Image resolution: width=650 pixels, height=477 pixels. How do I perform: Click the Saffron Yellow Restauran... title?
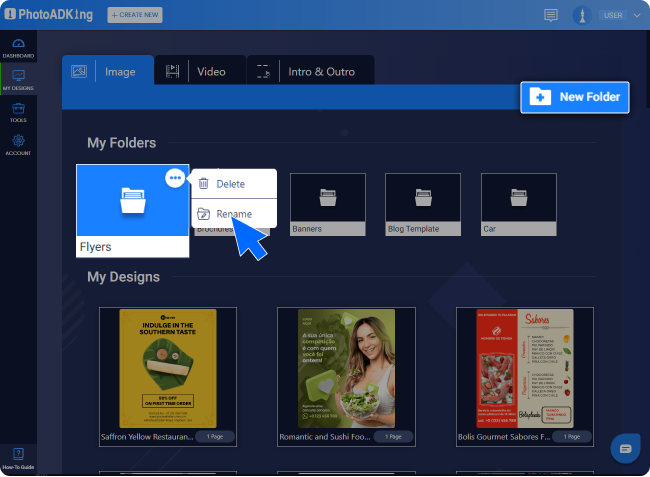click(147, 437)
